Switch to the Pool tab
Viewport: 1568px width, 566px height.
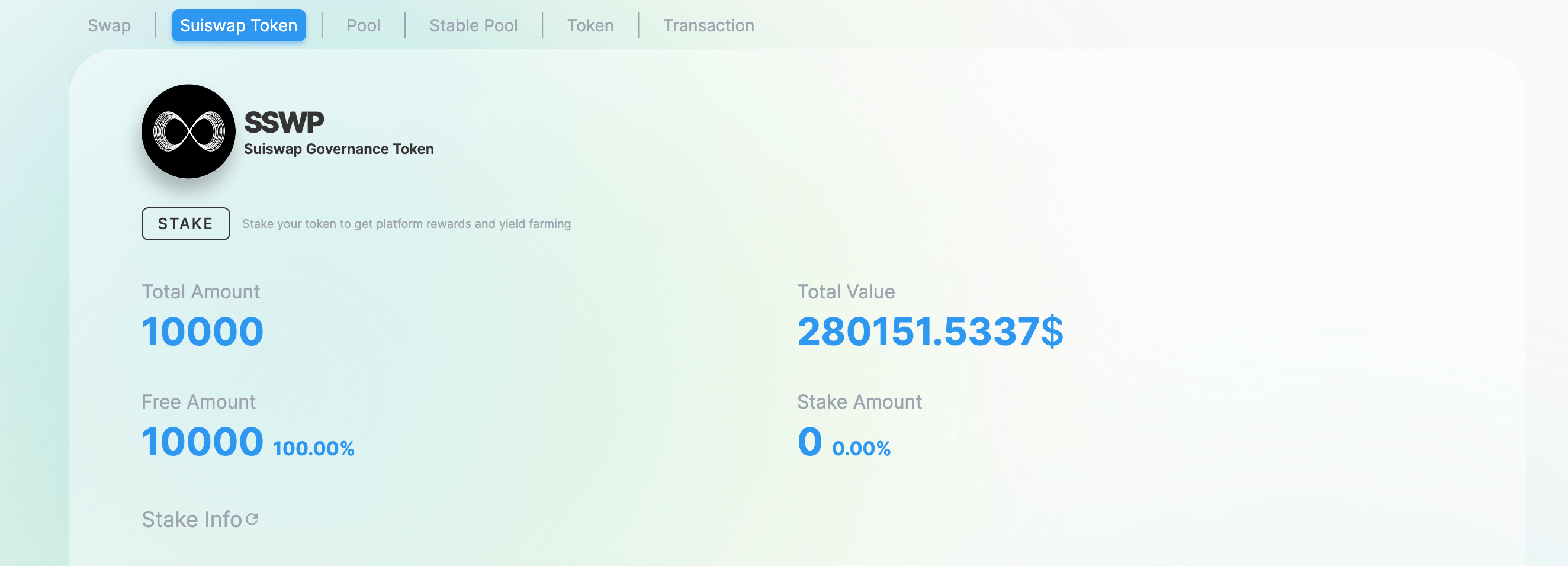point(364,25)
